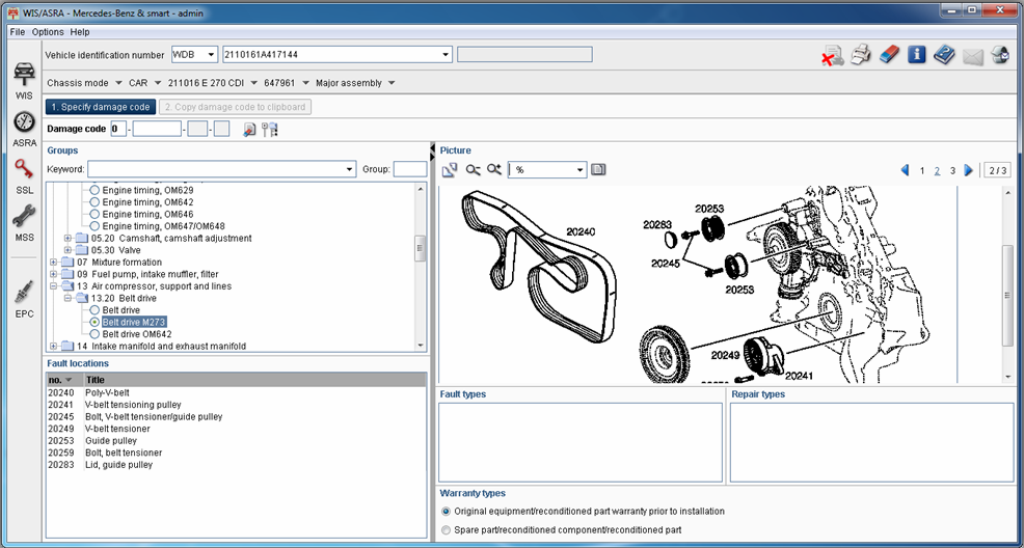The width and height of the screenshot is (1024, 548).
Task: Click the damage code tools icon
Action: [270, 129]
